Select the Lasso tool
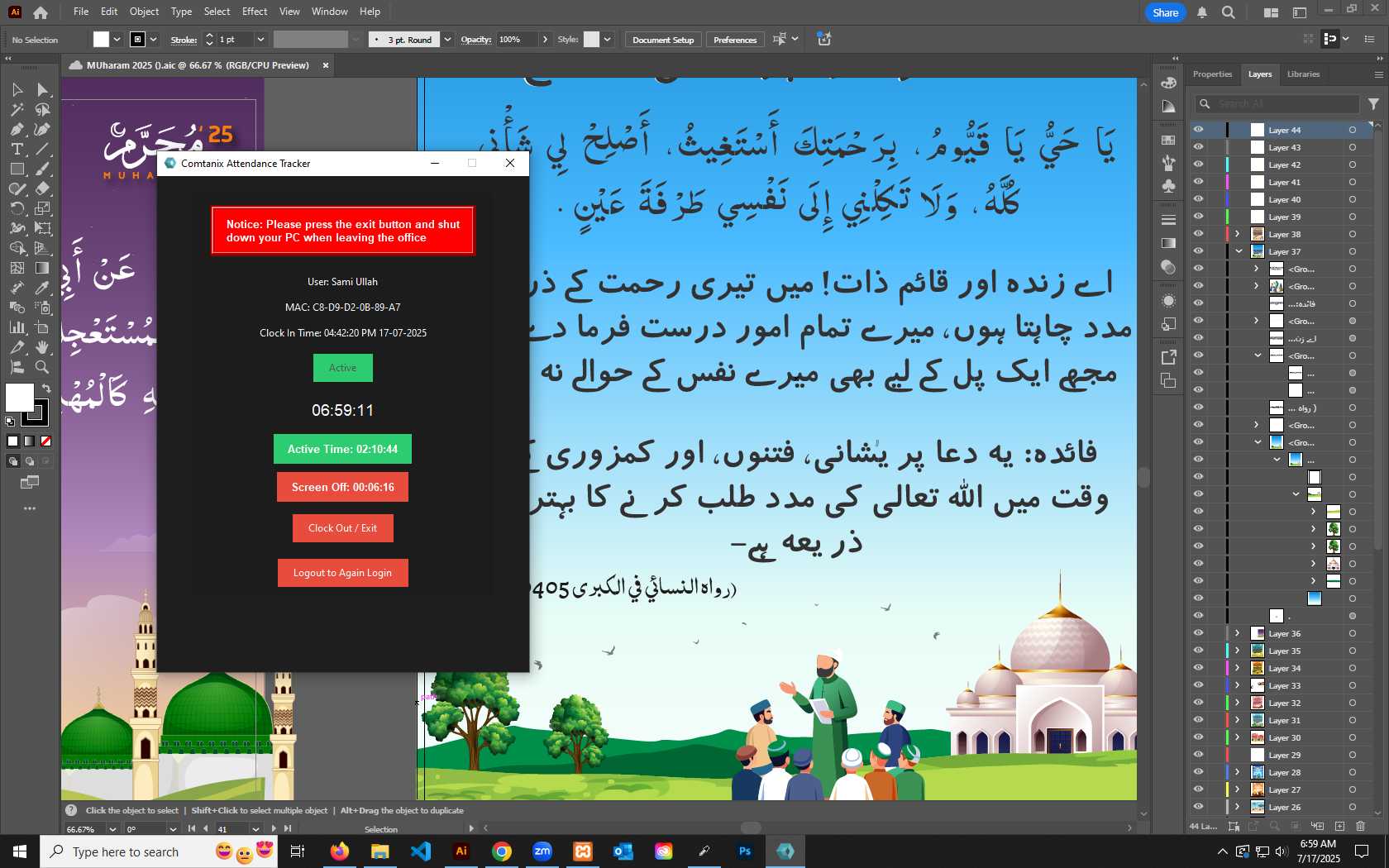Screen dimensions: 1389x868 tap(42, 109)
